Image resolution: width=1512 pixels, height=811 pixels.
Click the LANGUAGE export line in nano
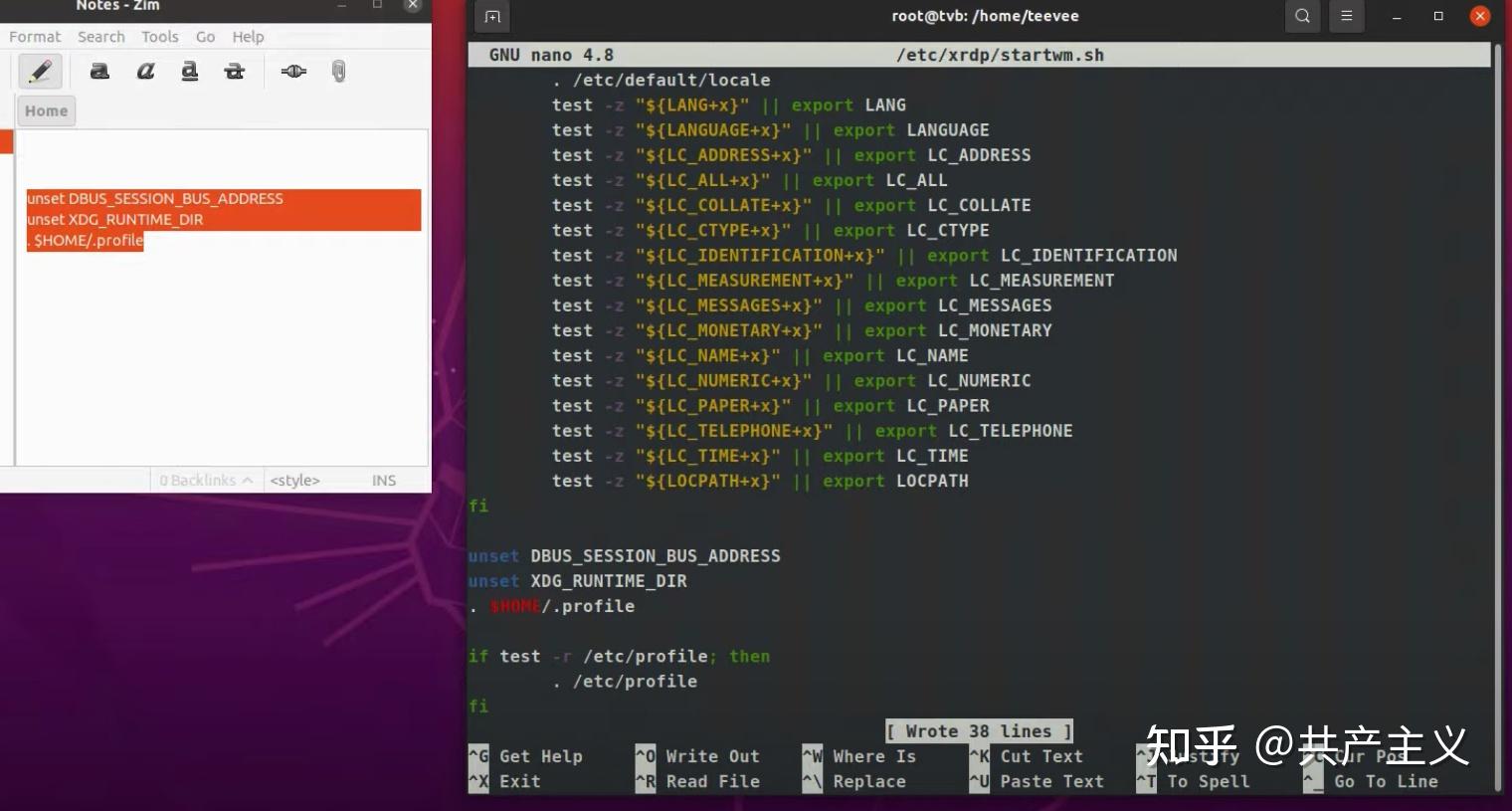coord(771,130)
